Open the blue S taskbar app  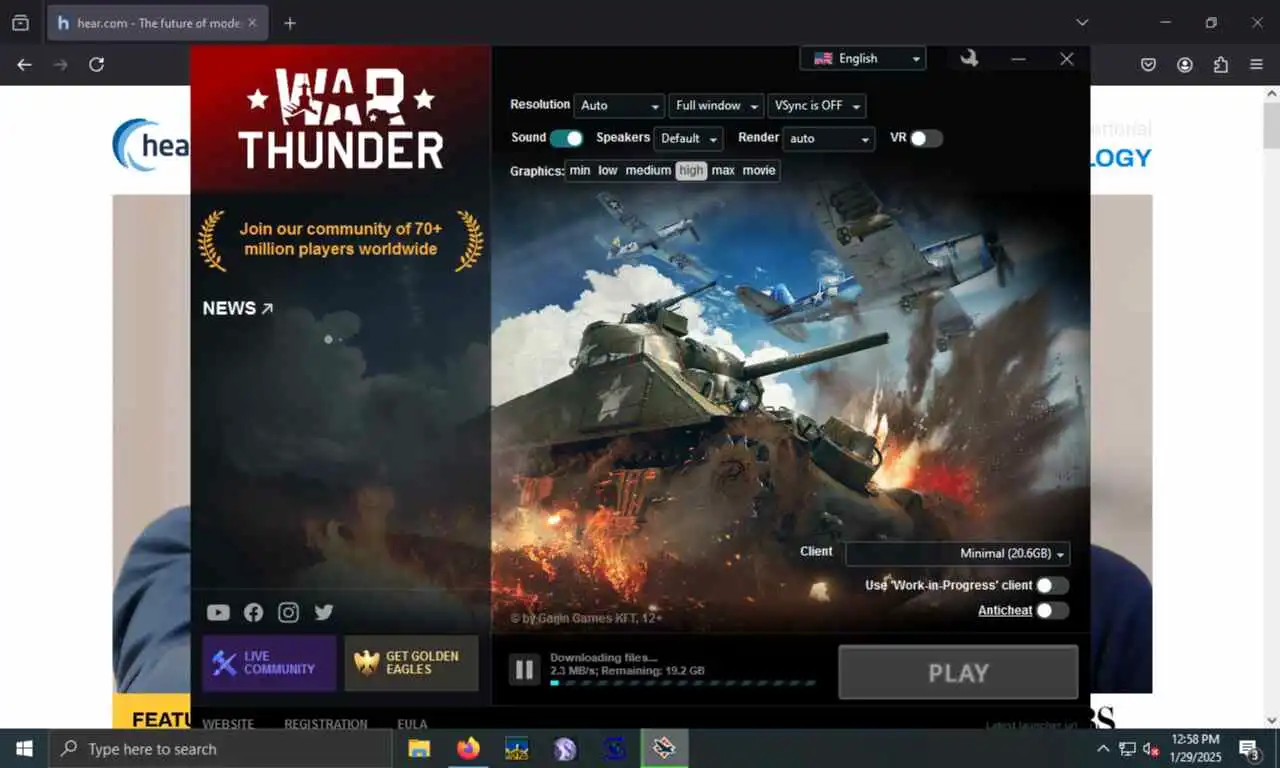coord(614,748)
